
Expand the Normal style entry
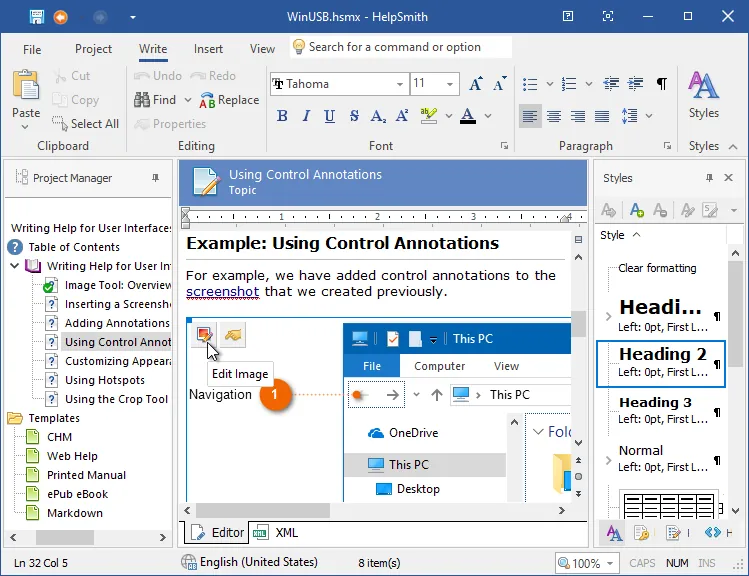click(608, 460)
